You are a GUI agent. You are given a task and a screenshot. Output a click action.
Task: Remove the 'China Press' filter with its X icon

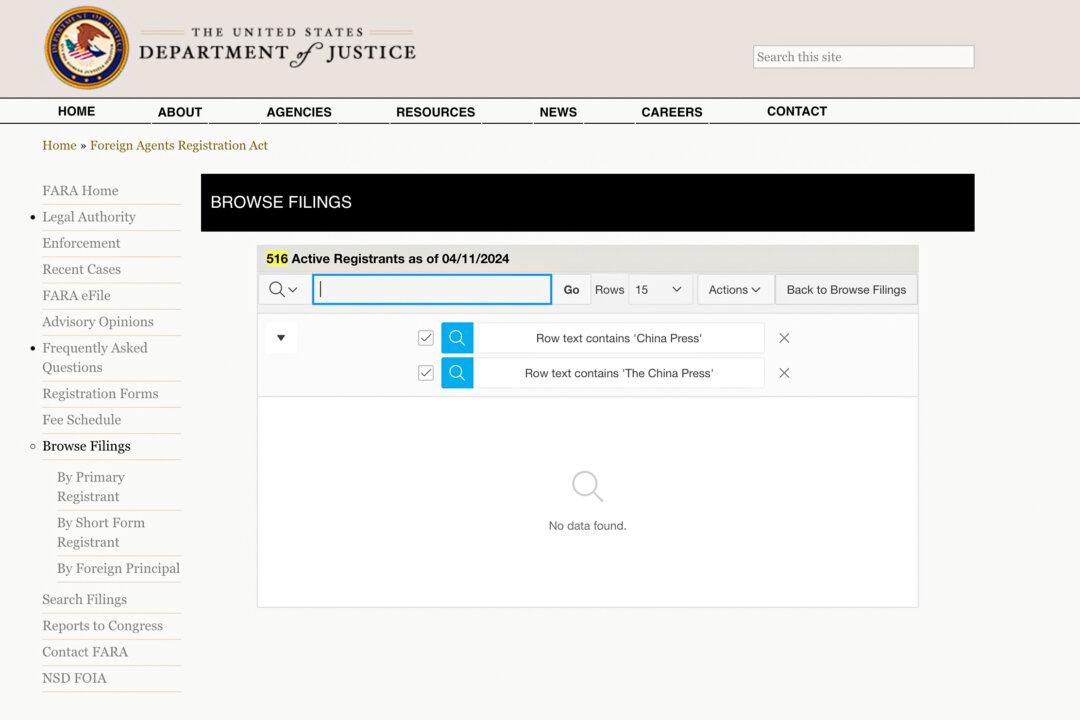784,337
